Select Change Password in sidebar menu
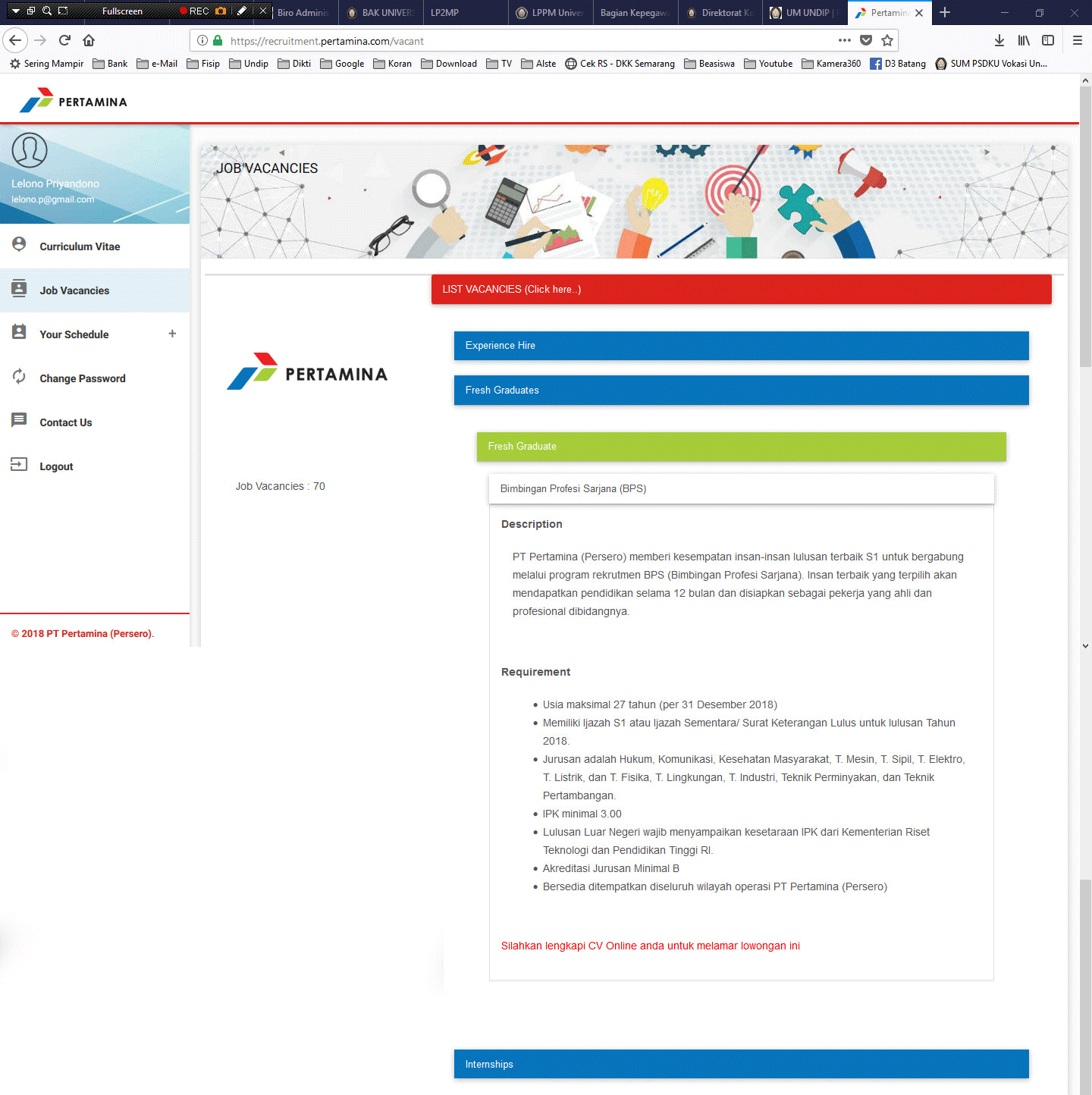The image size is (1092, 1095). [x=82, y=378]
